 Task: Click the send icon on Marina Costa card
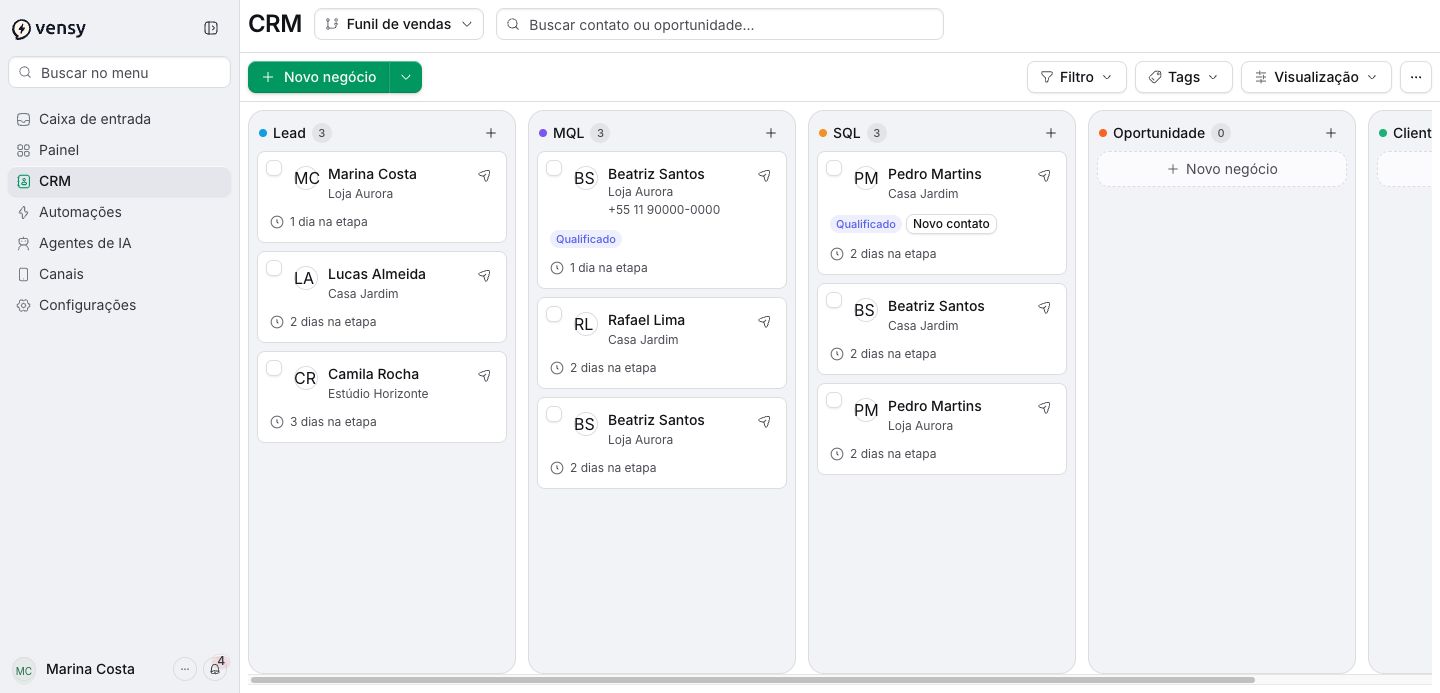(x=484, y=175)
